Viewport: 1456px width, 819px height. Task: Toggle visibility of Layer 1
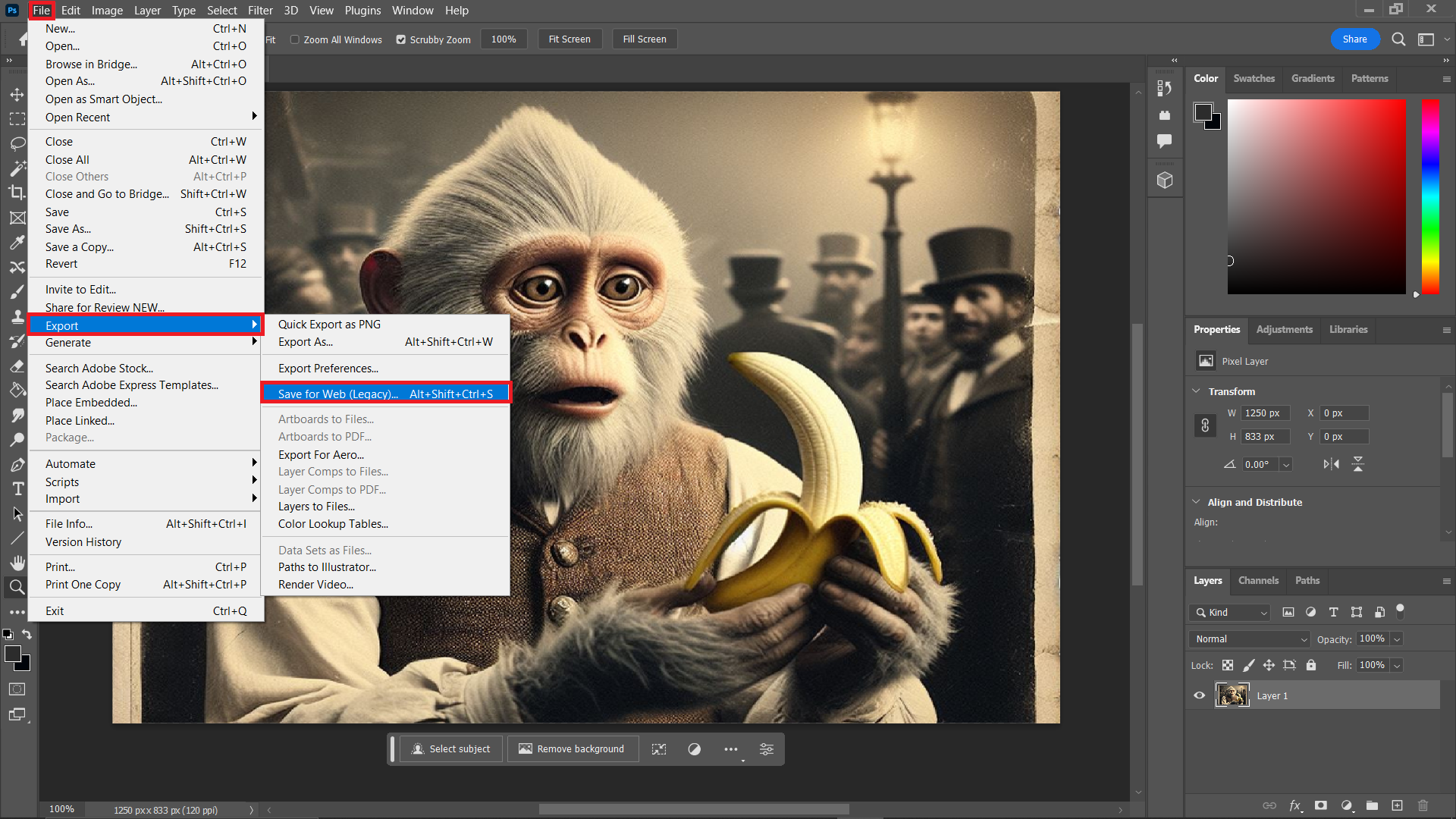tap(1199, 695)
